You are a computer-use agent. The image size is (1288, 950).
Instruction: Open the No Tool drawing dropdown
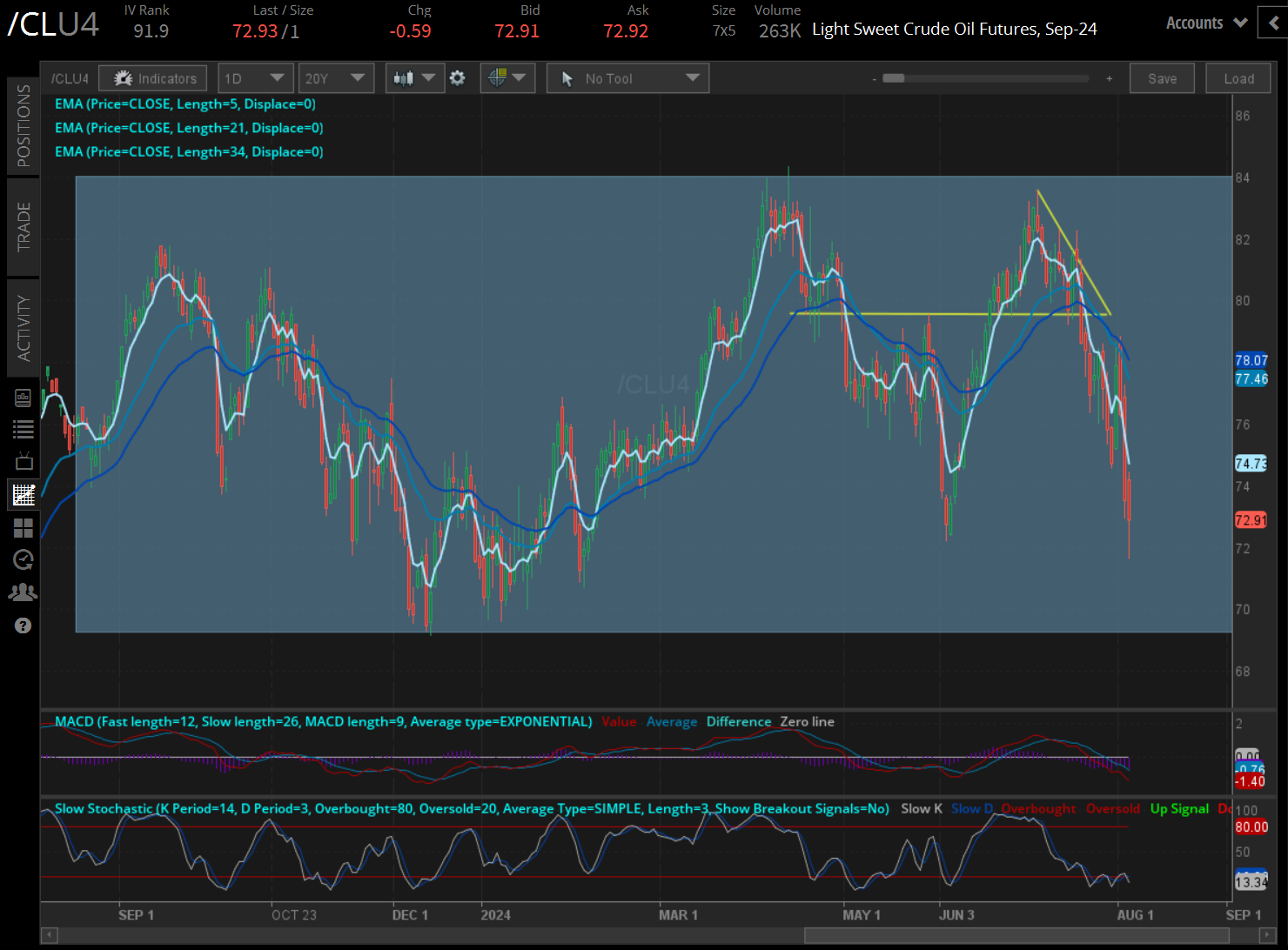tap(627, 77)
